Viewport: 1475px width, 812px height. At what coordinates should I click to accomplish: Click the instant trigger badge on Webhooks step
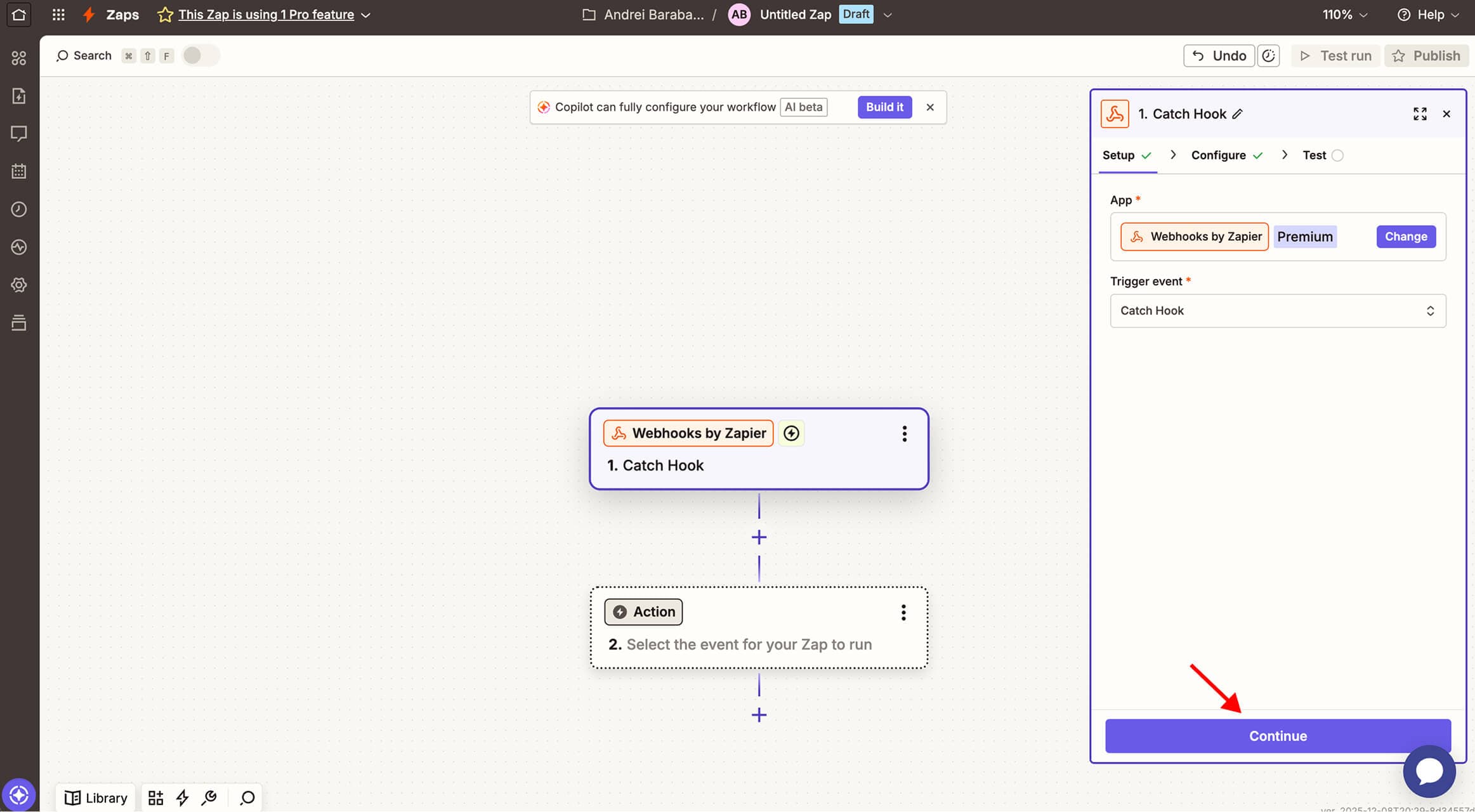click(791, 433)
